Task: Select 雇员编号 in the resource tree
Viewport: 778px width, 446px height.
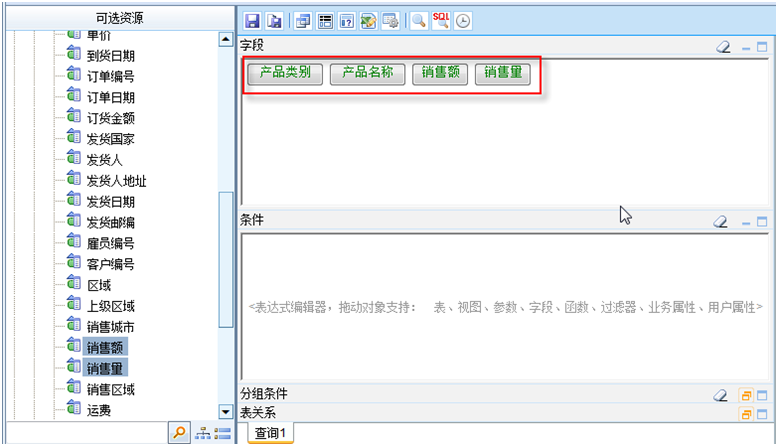Action: point(111,244)
